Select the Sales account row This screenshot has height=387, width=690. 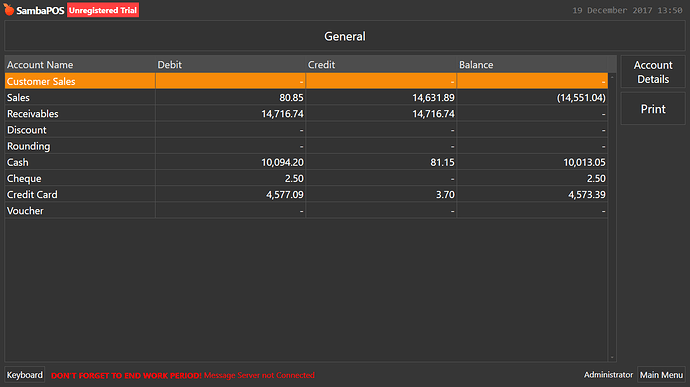(306, 97)
